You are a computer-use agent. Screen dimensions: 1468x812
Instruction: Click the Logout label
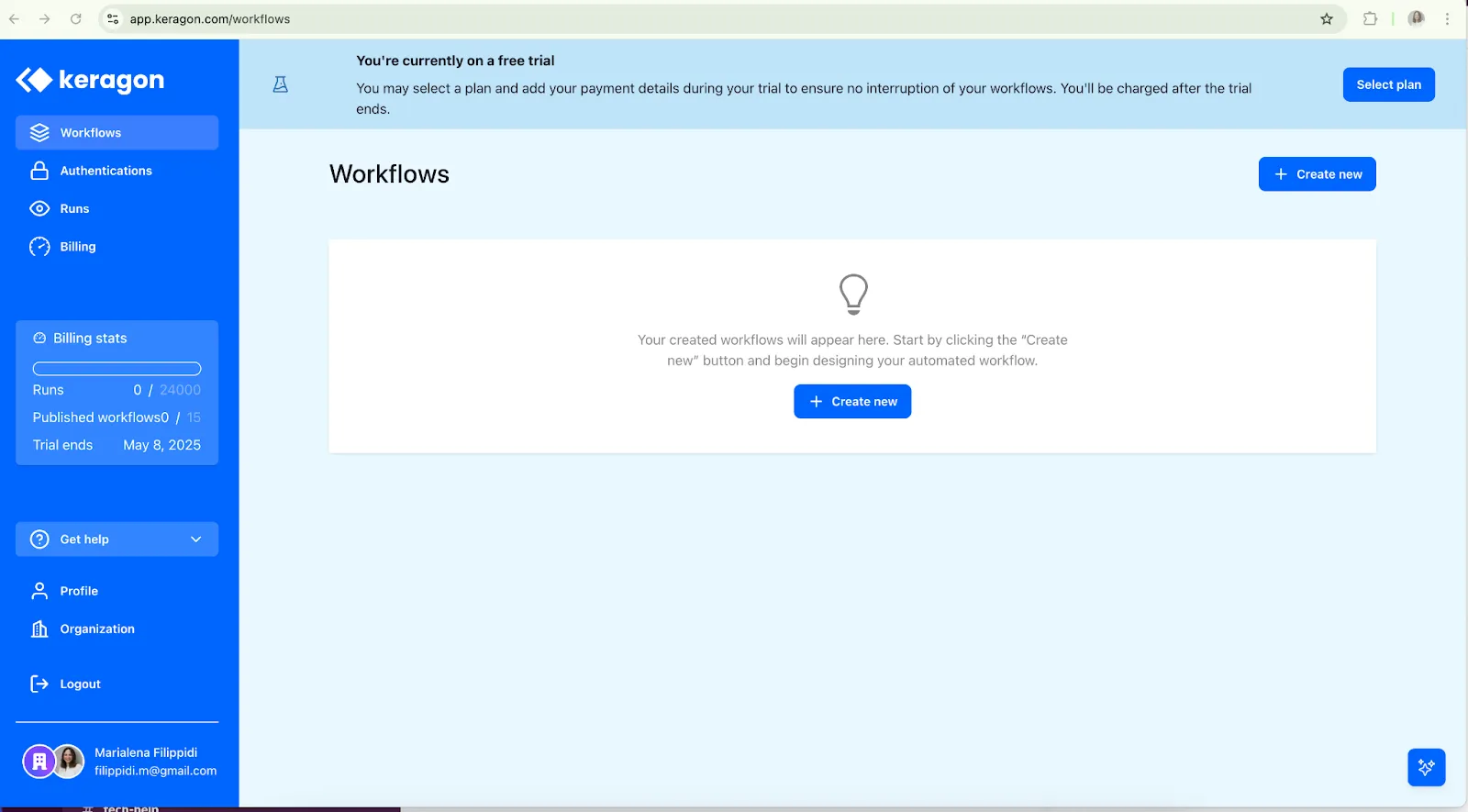point(81,684)
